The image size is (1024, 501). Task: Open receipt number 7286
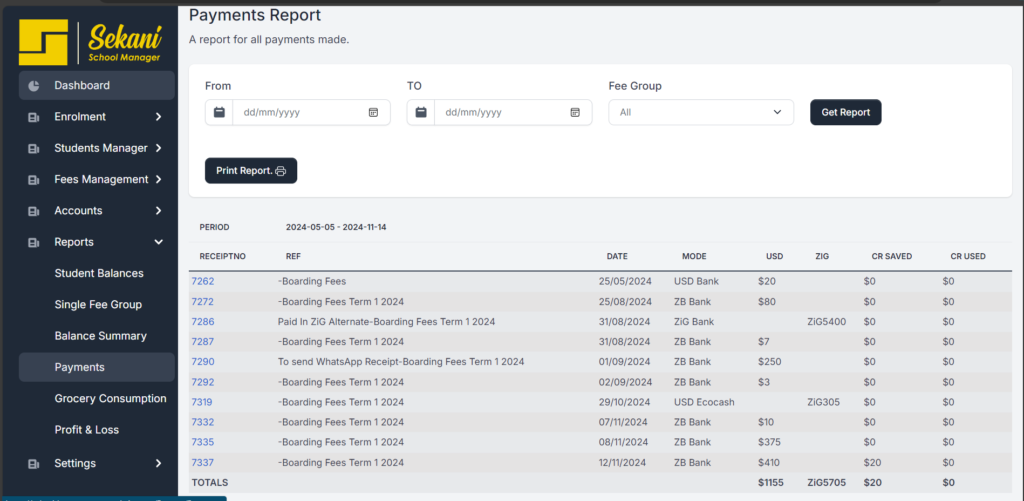tap(202, 322)
